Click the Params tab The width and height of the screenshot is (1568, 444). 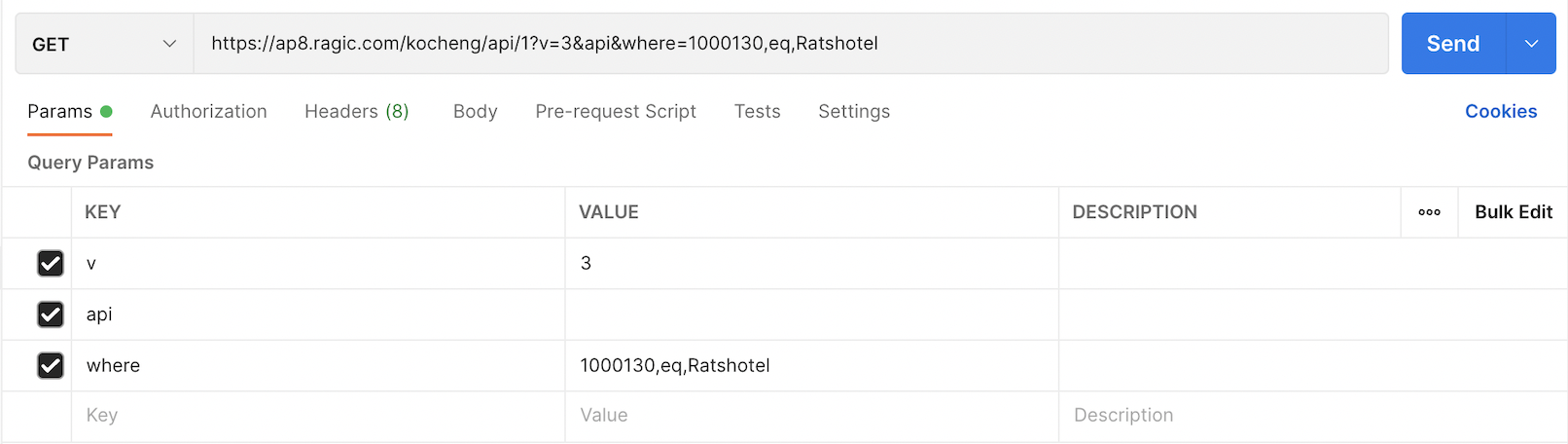click(60, 112)
